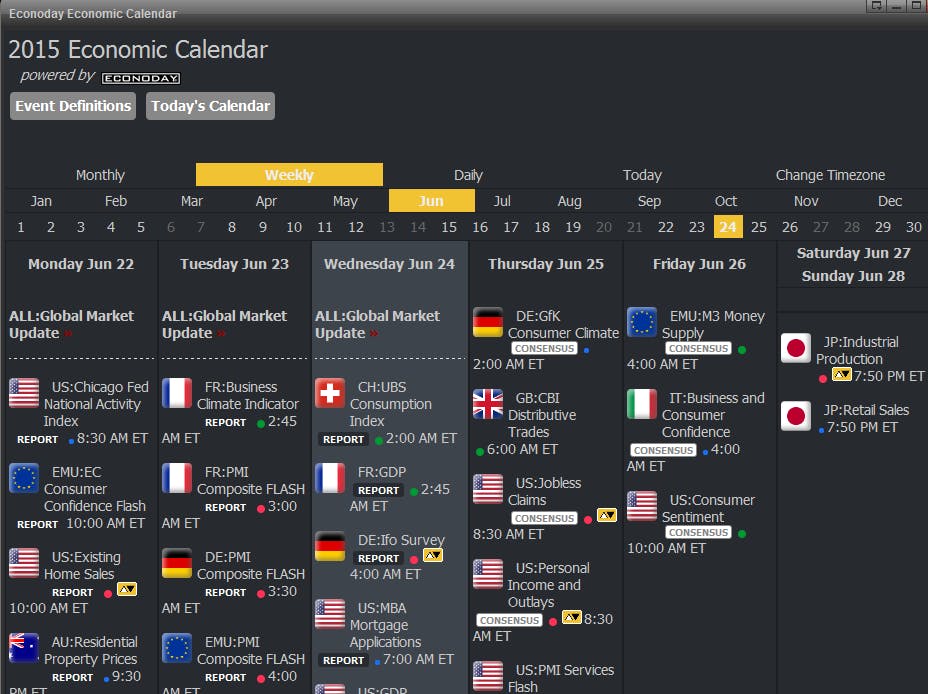Open the GB:CBI Distributive Trades event

[542, 415]
